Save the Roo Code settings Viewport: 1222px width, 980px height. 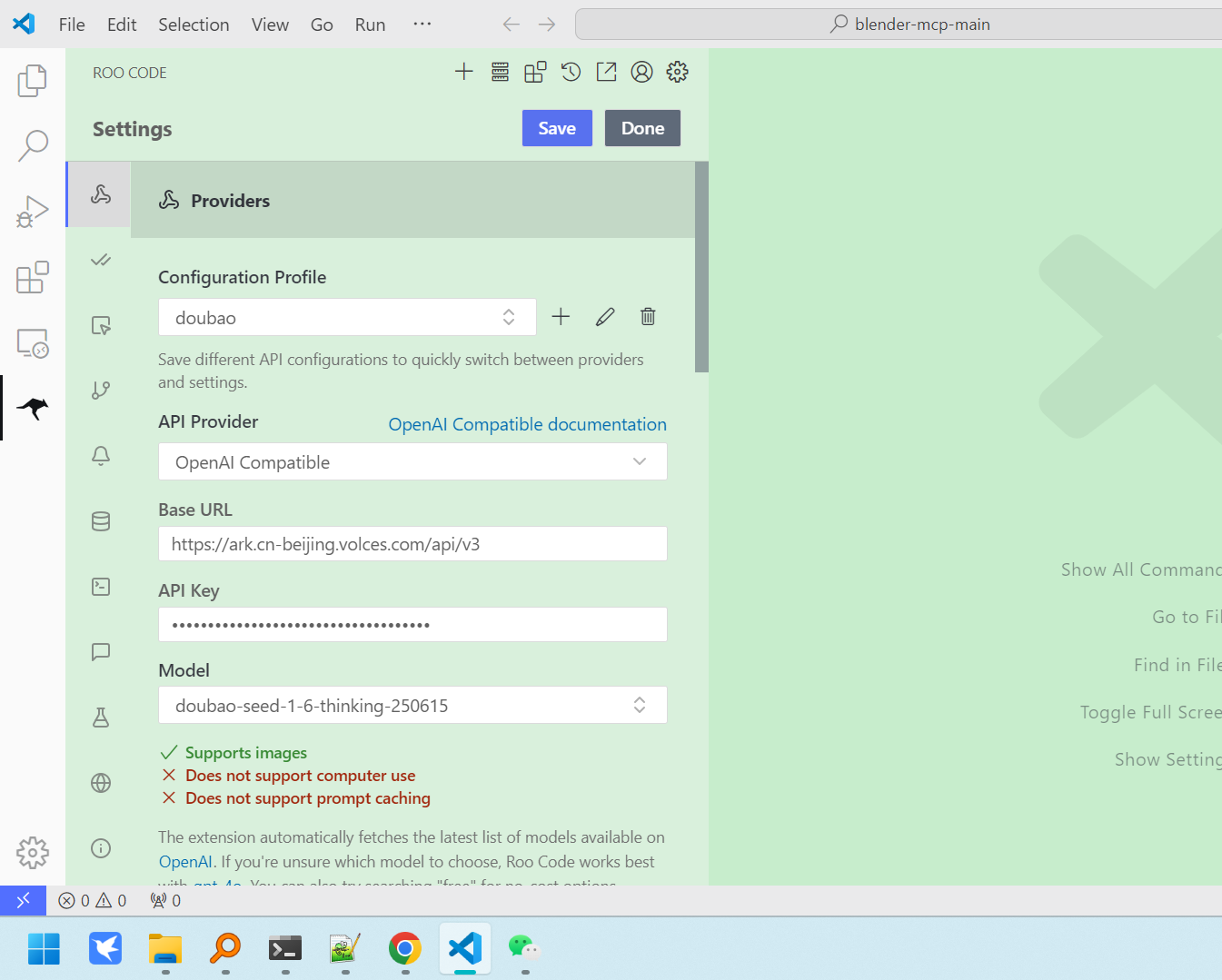pyautogui.click(x=557, y=128)
